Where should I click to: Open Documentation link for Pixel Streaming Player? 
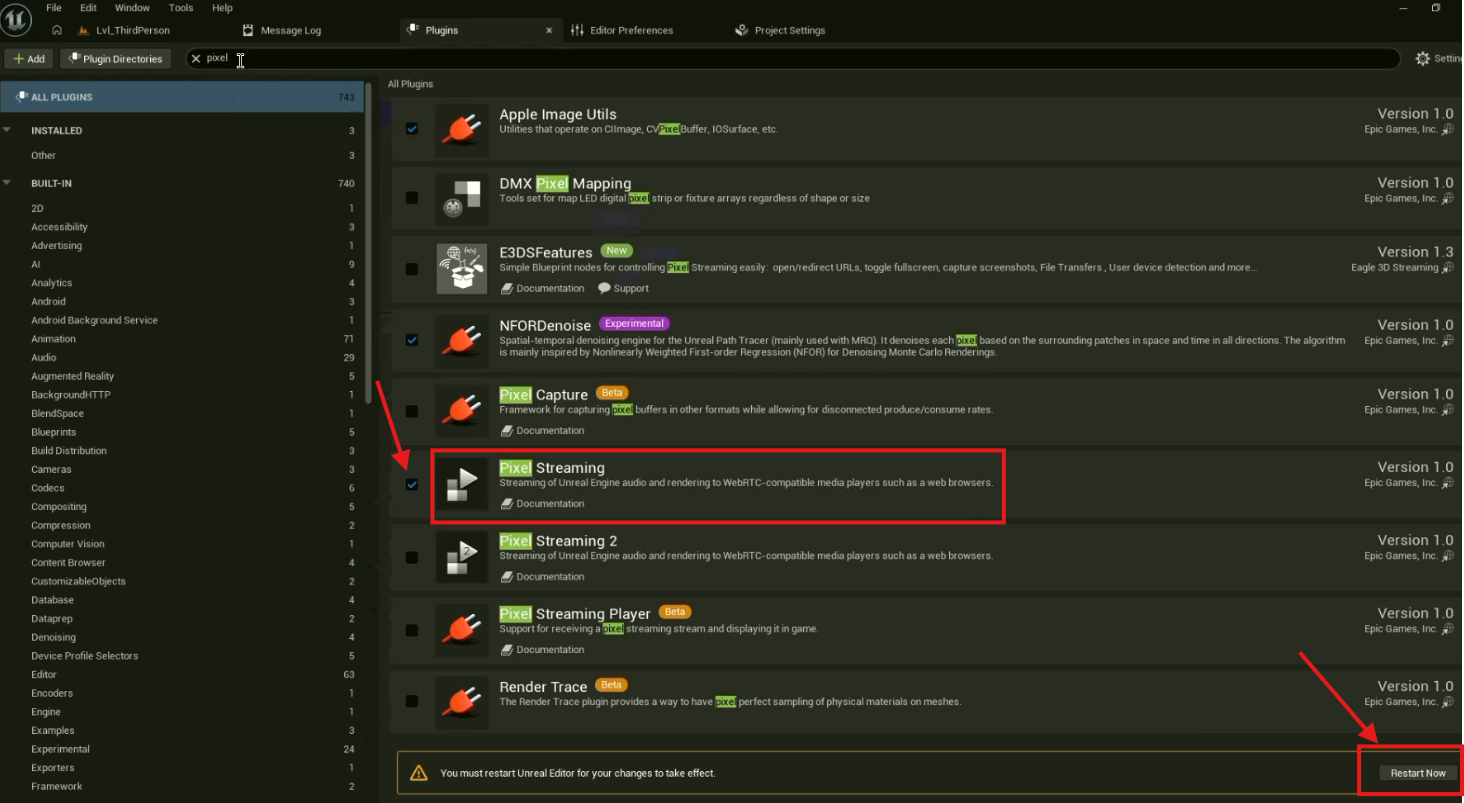click(x=543, y=649)
